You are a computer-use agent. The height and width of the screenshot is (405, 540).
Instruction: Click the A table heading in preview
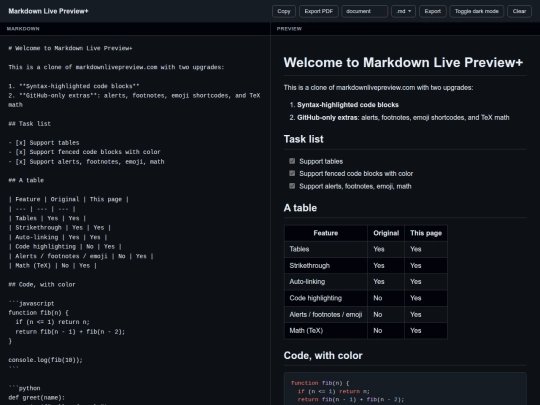tap(300, 208)
